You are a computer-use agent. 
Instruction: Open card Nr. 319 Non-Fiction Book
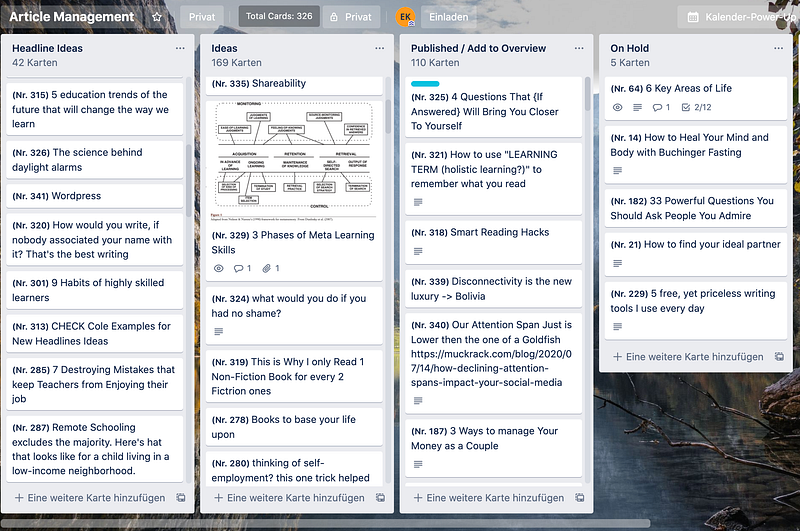click(294, 376)
